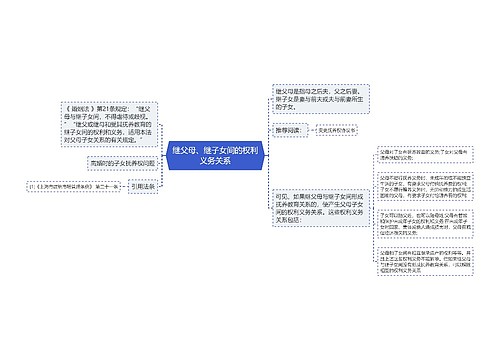Select the third right-side sub-node starting with 子女可以随父姓
This screenshot has width=500, height=360.
pyautogui.click(x=425, y=224)
